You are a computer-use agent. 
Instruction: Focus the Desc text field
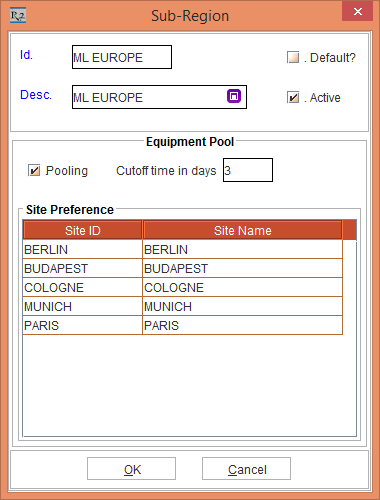pos(159,97)
